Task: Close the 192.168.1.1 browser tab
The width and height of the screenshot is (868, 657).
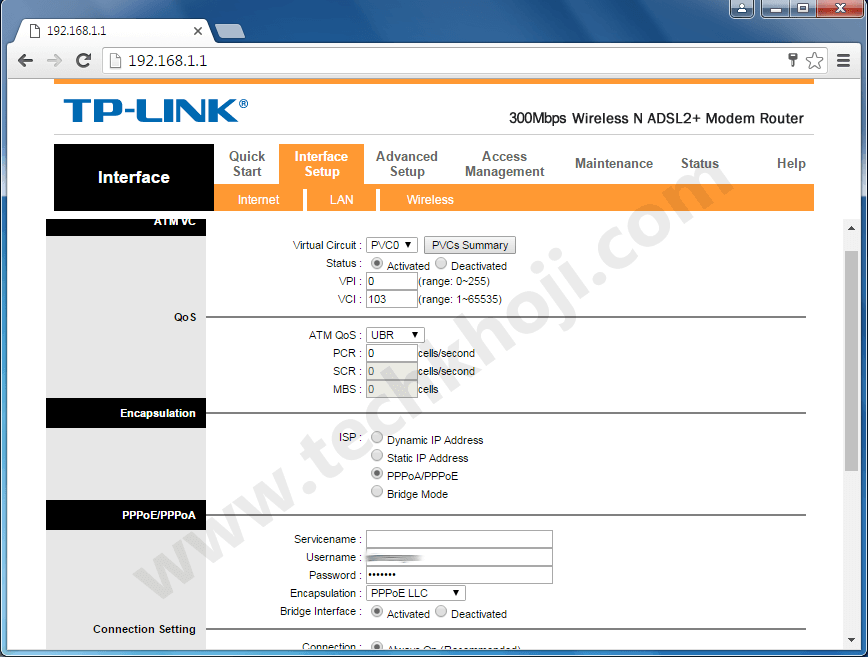Action: click(198, 31)
